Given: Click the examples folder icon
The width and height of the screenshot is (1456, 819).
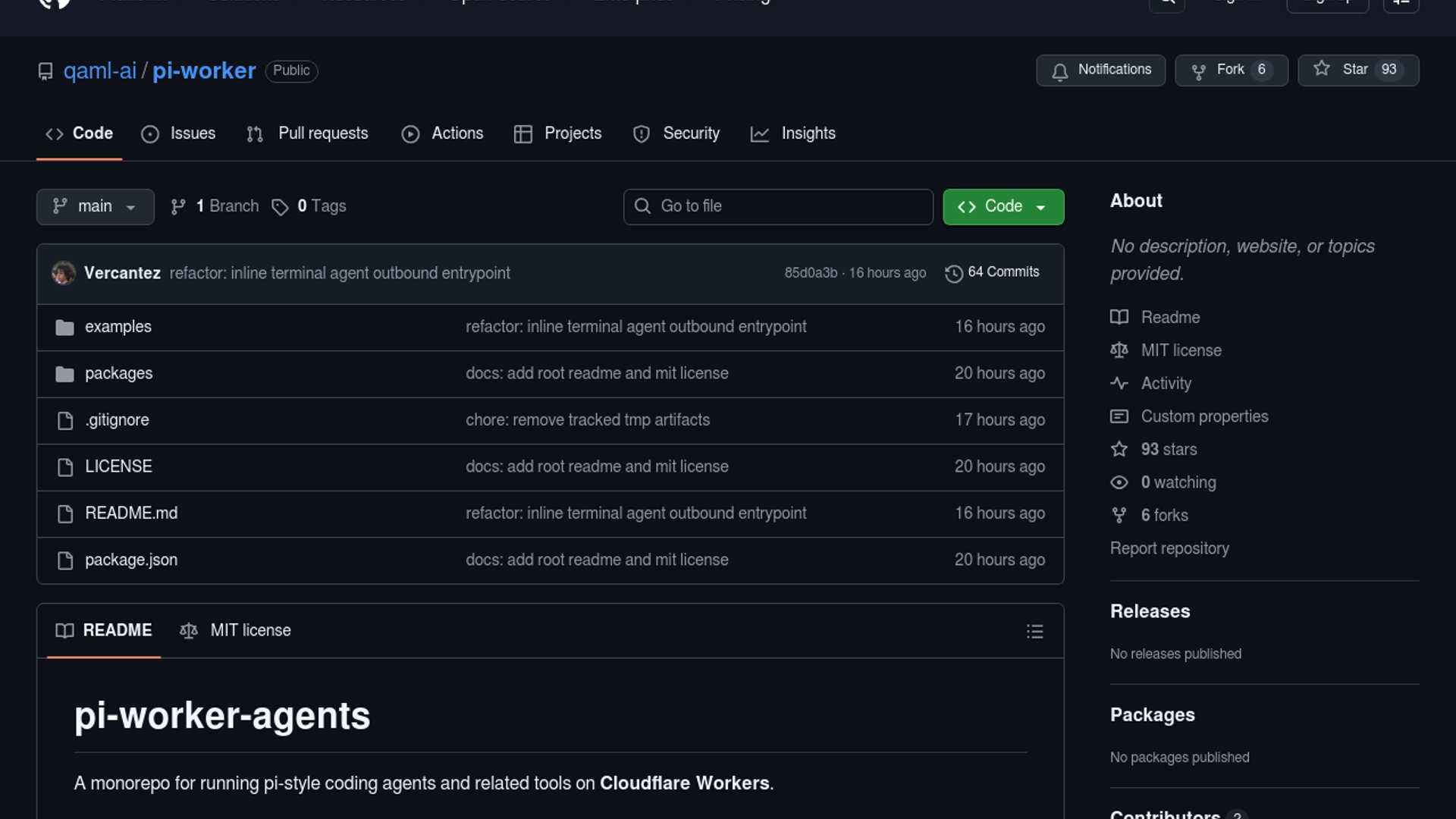Looking at the screenshot, I should pos(64,328).
